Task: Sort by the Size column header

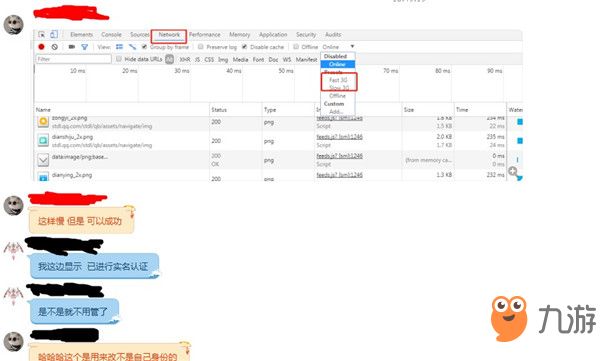Action: (x=409, y=109)
